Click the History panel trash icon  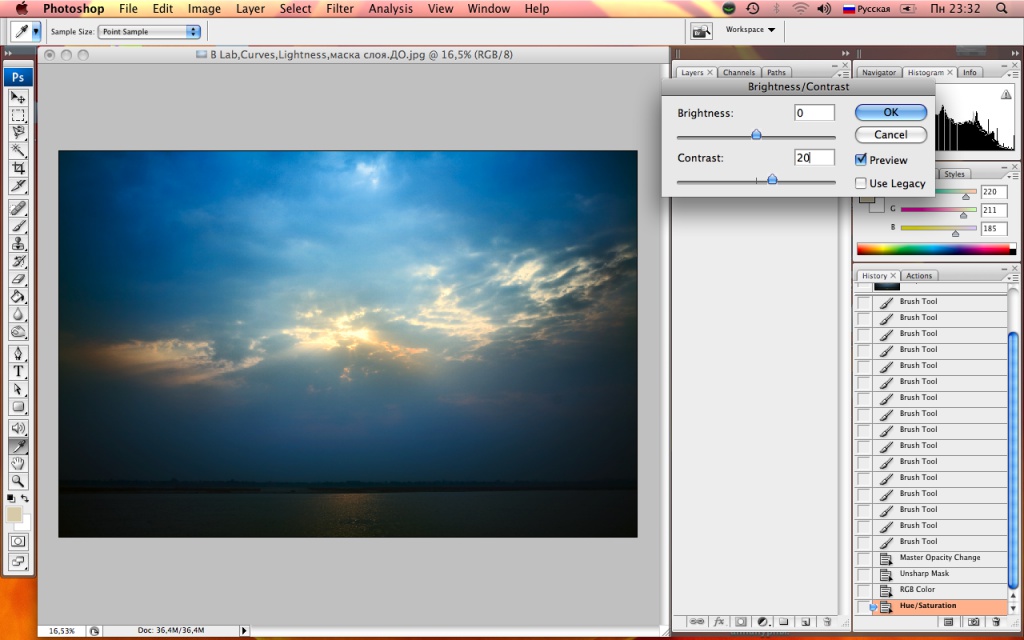click(996, 622)
